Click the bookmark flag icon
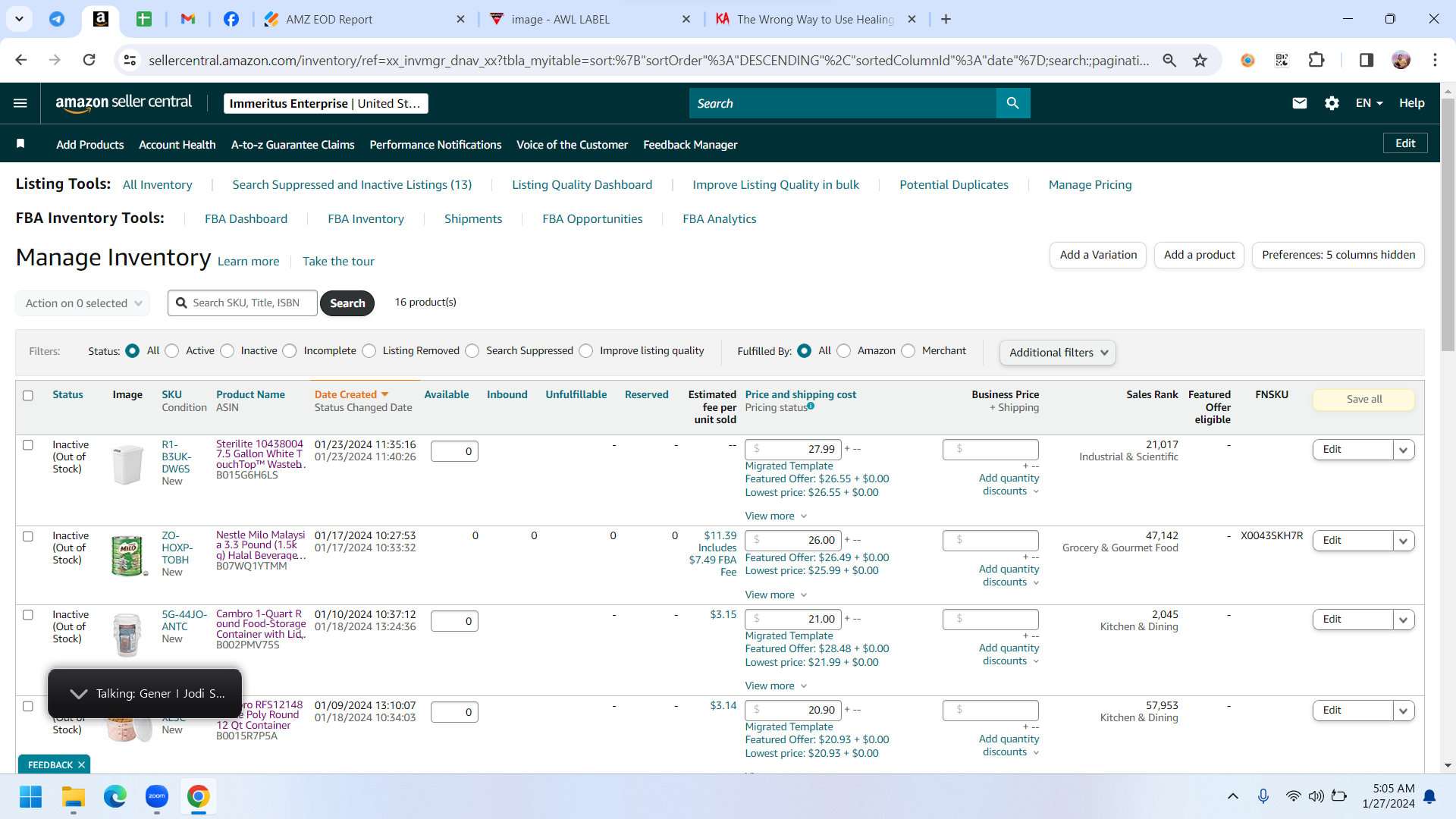Image resolution: width=1456 pixels, height=819 pixels. [20, 144]
